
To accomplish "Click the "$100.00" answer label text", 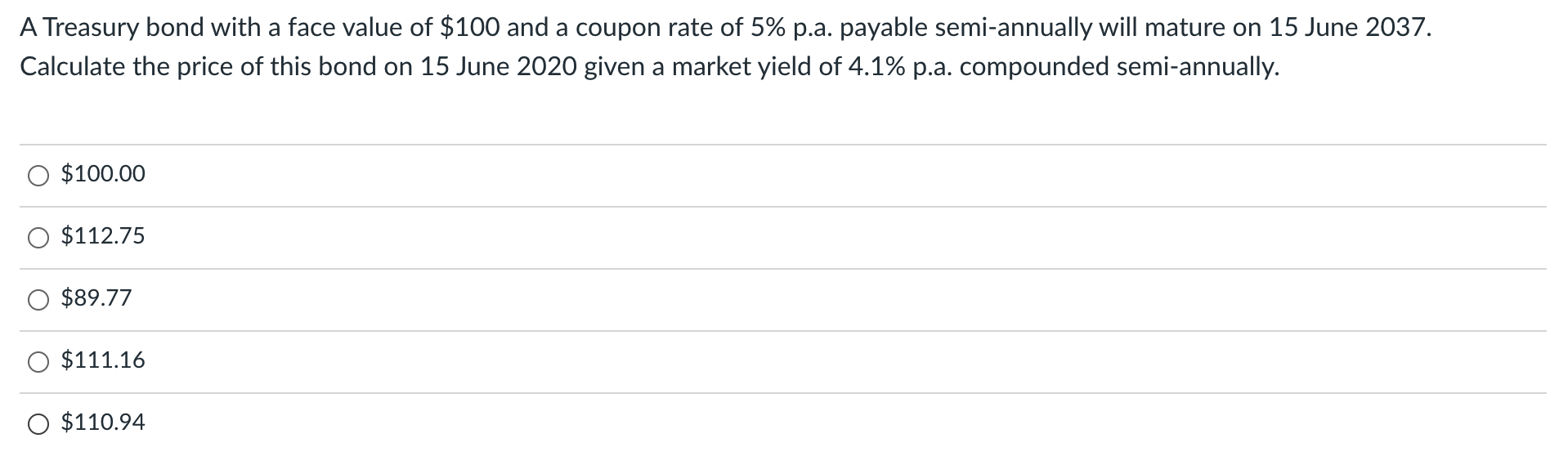I will pyautogui.click(x=103, y=174).
